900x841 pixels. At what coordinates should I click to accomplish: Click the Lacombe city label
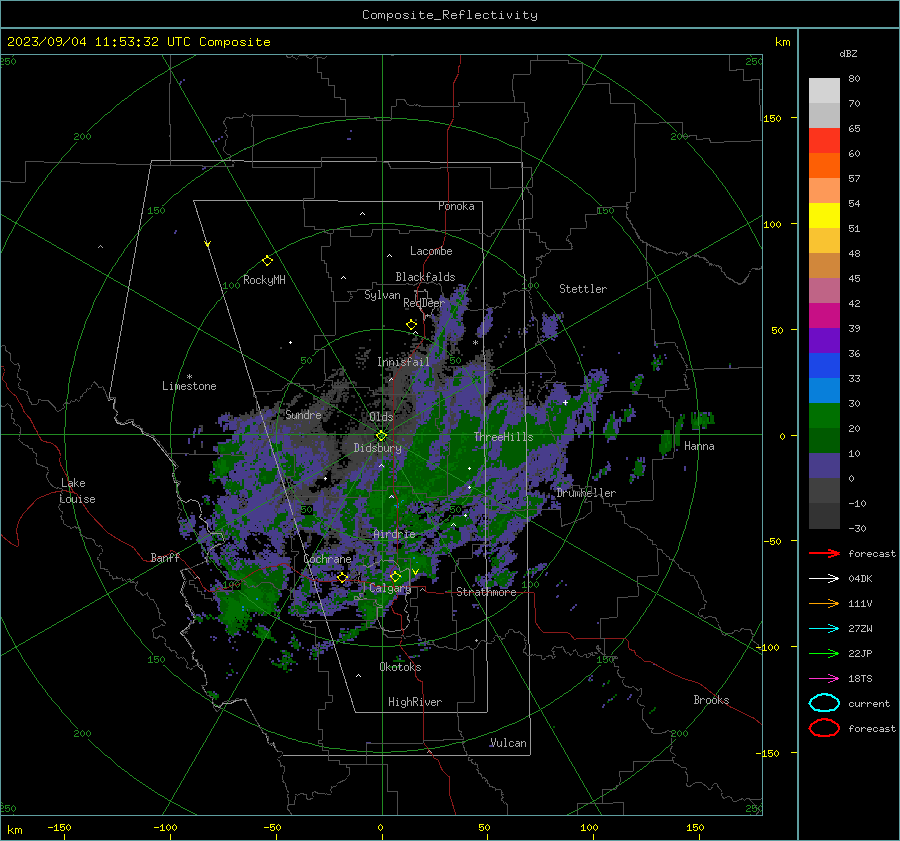point(431,251)
